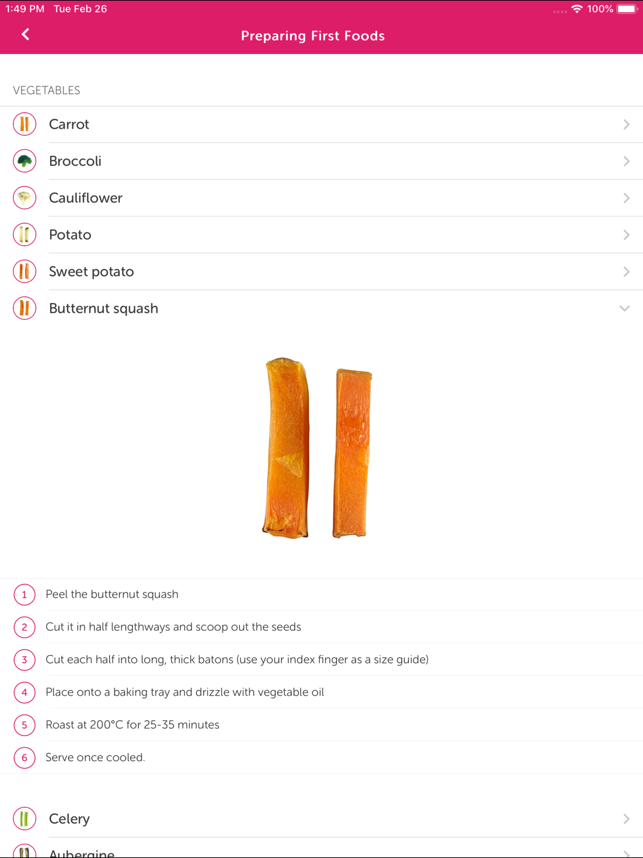Tap the Sweet potato food icon
643x858 pixels.
pyautogui.click(x=25, y=272)
